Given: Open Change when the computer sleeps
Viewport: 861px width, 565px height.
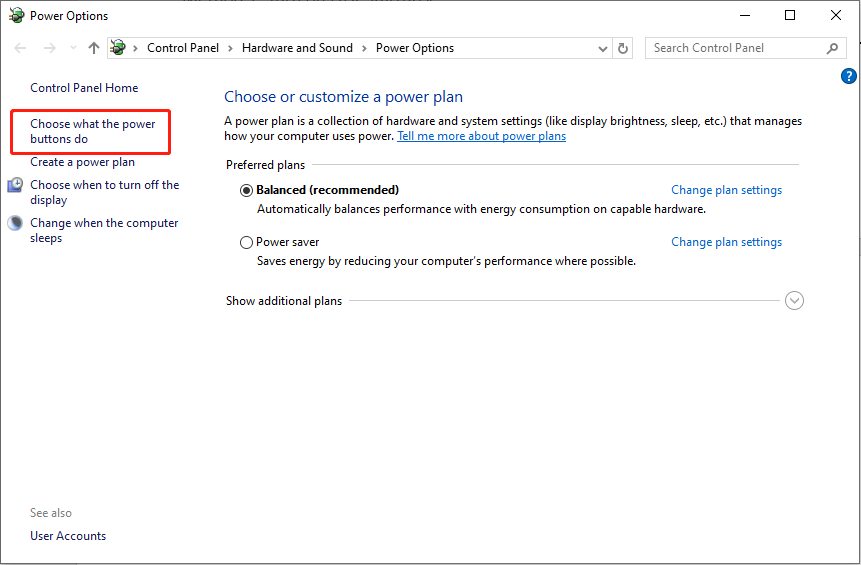Looking at the screenshot, I should pyautogui.click(x=104, y=231).
